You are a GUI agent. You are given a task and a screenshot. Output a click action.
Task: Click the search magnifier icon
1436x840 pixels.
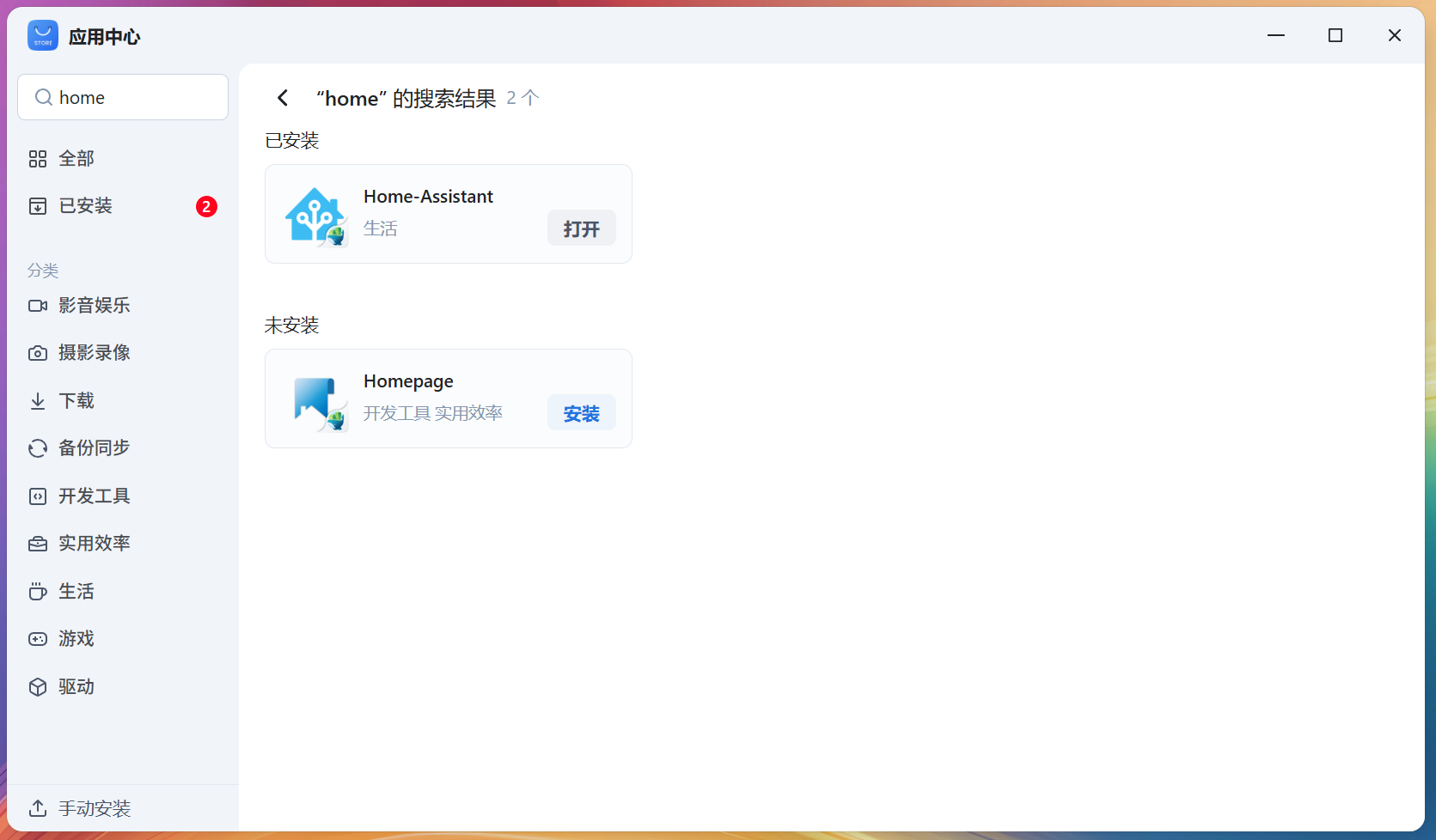pos(43,98)
